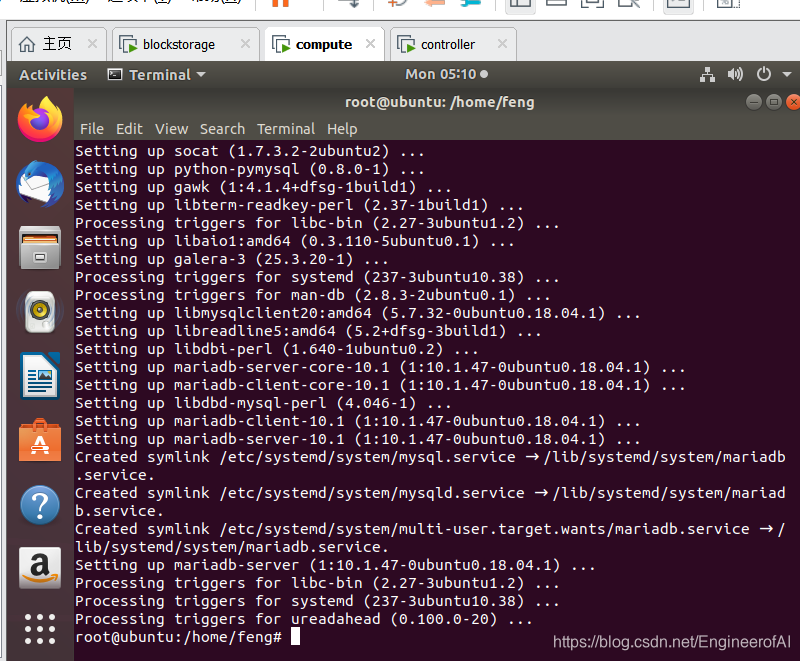Close the controller tab
Image resolution: width=800 pixels, height=661 pixels.
[x=503, y=44]
